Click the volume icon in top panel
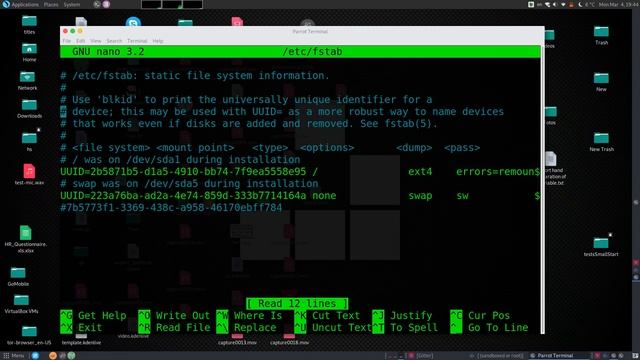This screenshot has width=640, height=360. [x=556, y=4]
